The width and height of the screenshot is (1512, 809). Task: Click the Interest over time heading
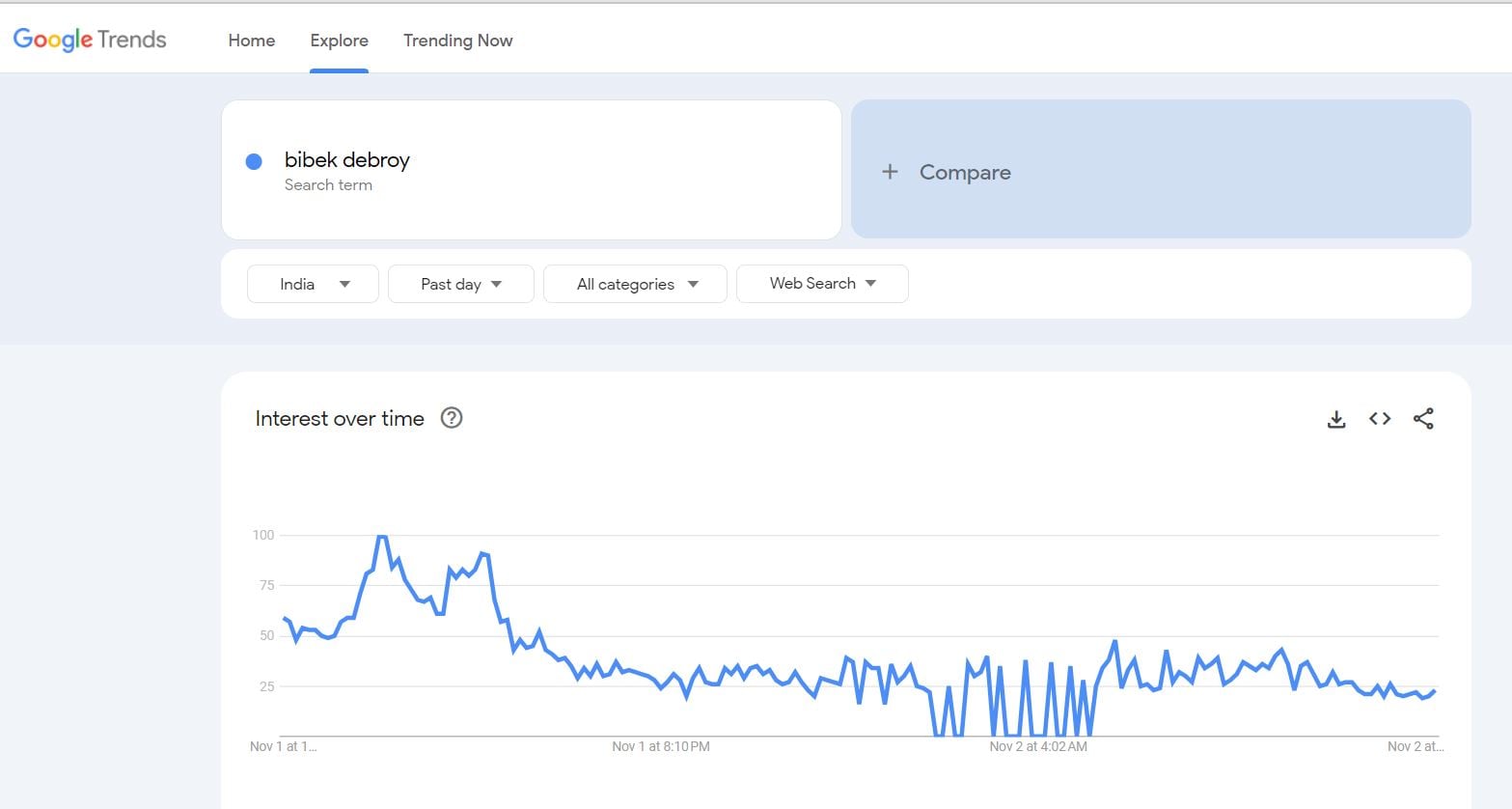tap(340, 419)
